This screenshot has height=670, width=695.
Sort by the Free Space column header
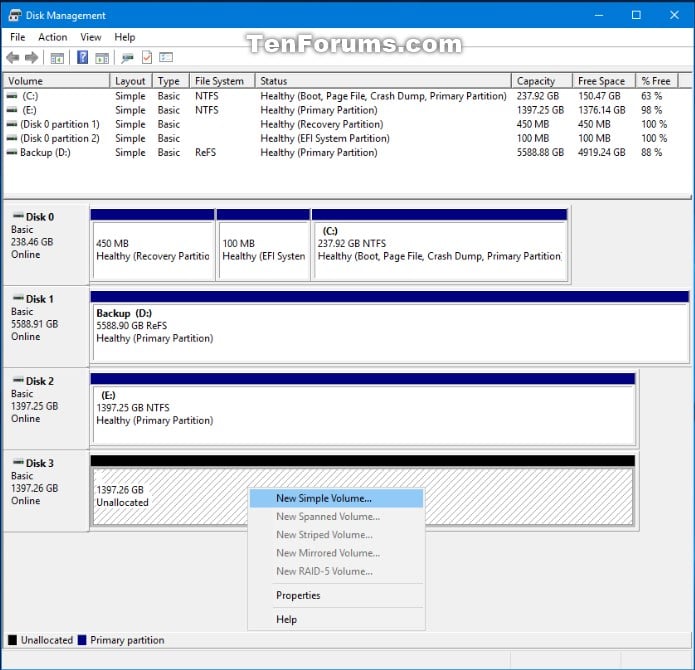[604, 81]
